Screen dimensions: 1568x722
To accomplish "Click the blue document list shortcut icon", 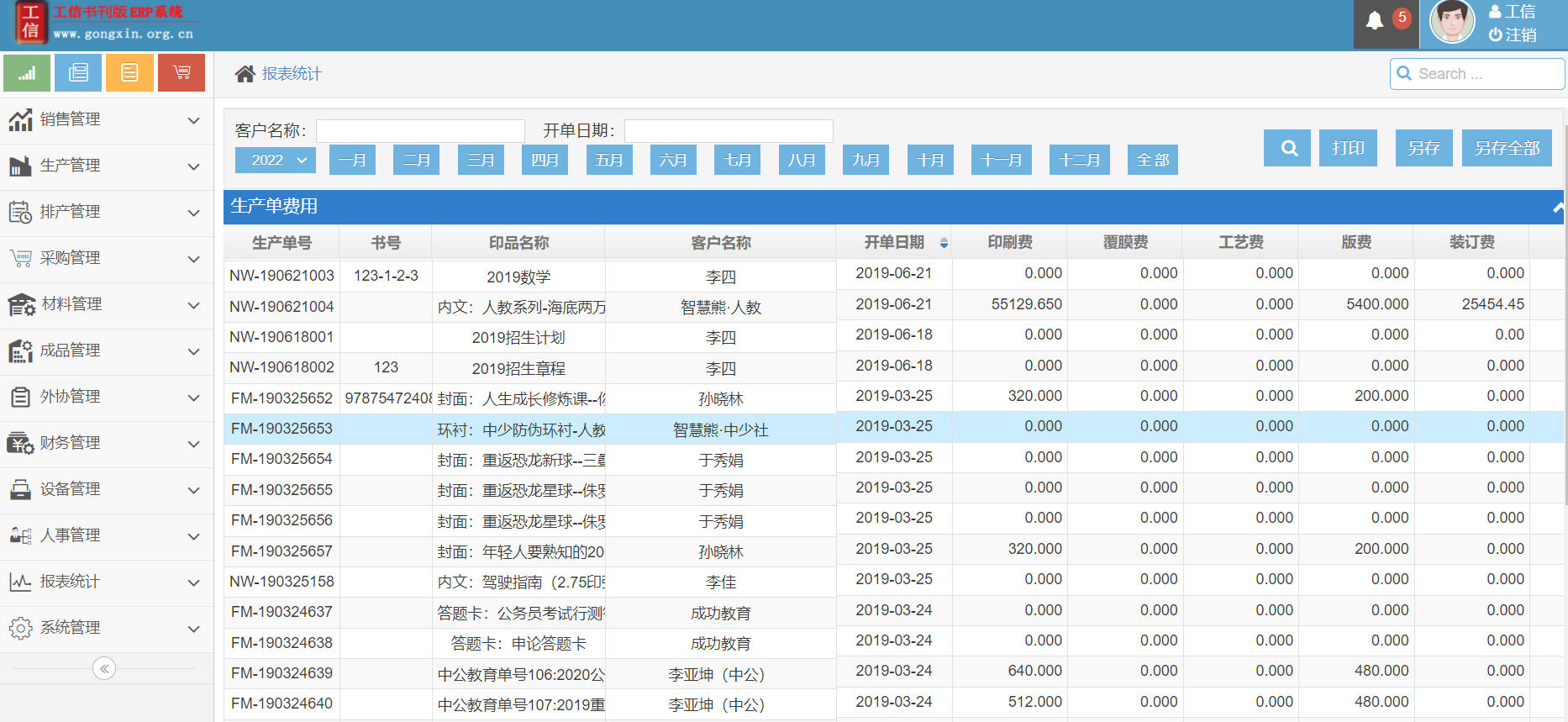I will pos(78,73).
